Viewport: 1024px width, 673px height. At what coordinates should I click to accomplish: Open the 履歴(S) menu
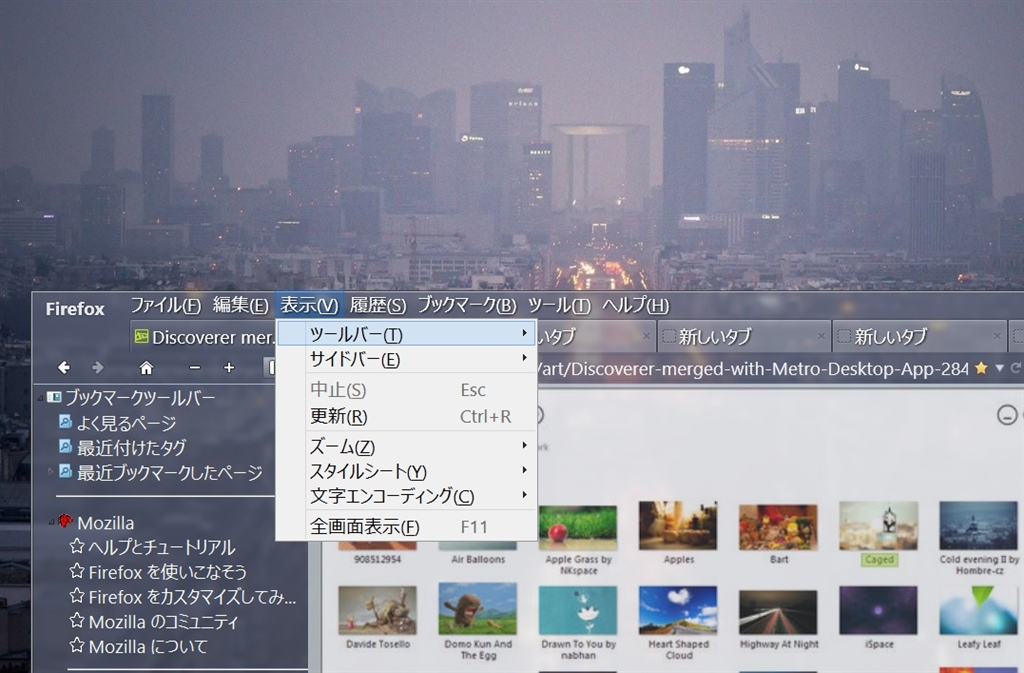tap(377, 305)
